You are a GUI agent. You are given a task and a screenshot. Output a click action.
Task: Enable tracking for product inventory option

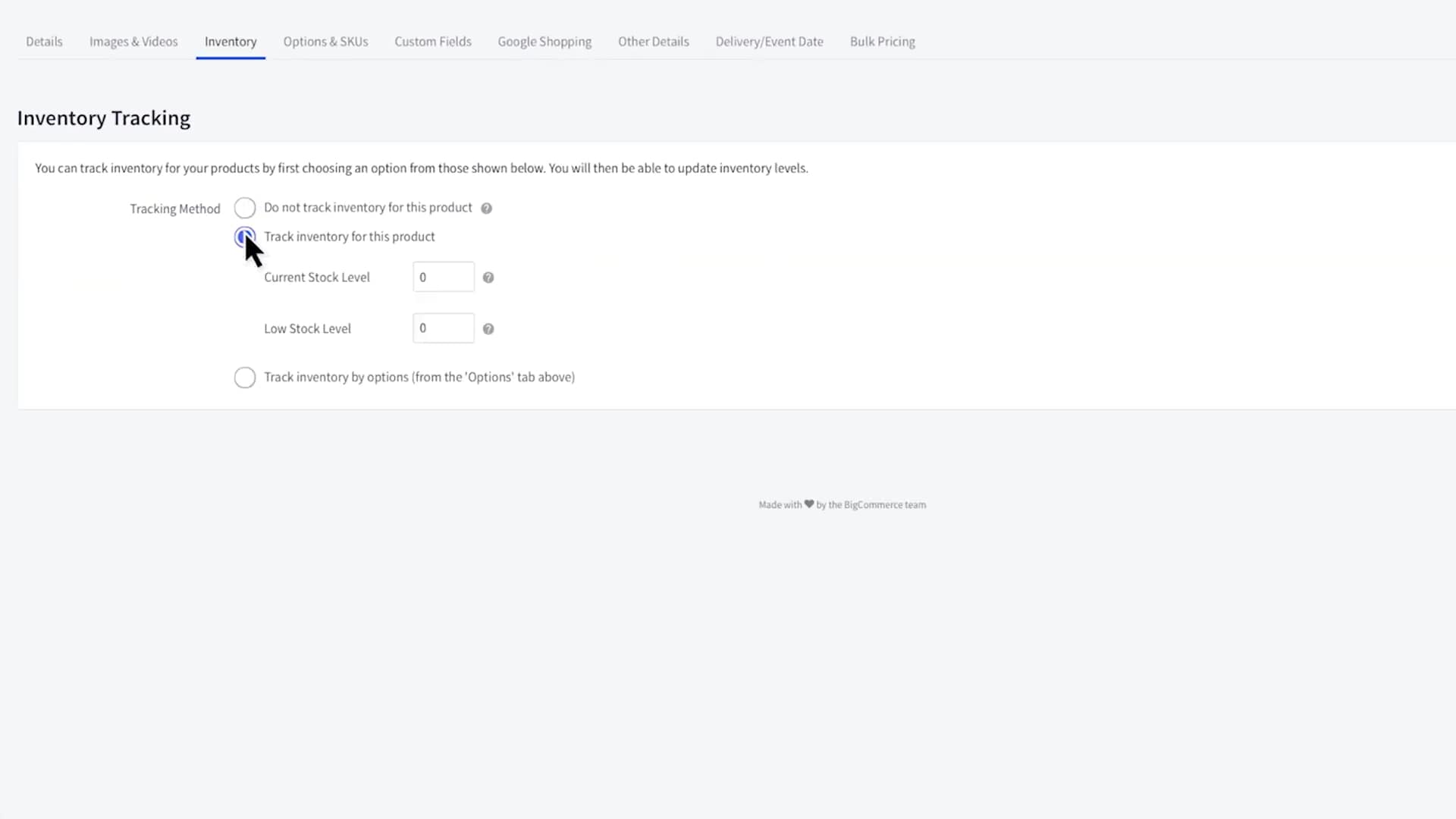(x=244, y=235)
